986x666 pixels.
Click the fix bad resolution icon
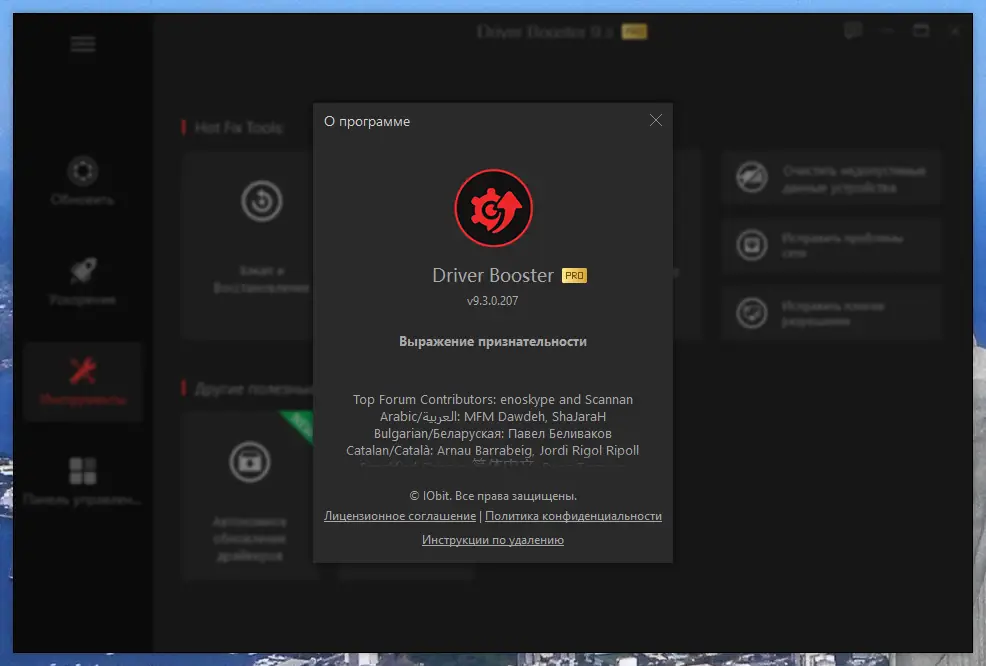click(752, 313)
